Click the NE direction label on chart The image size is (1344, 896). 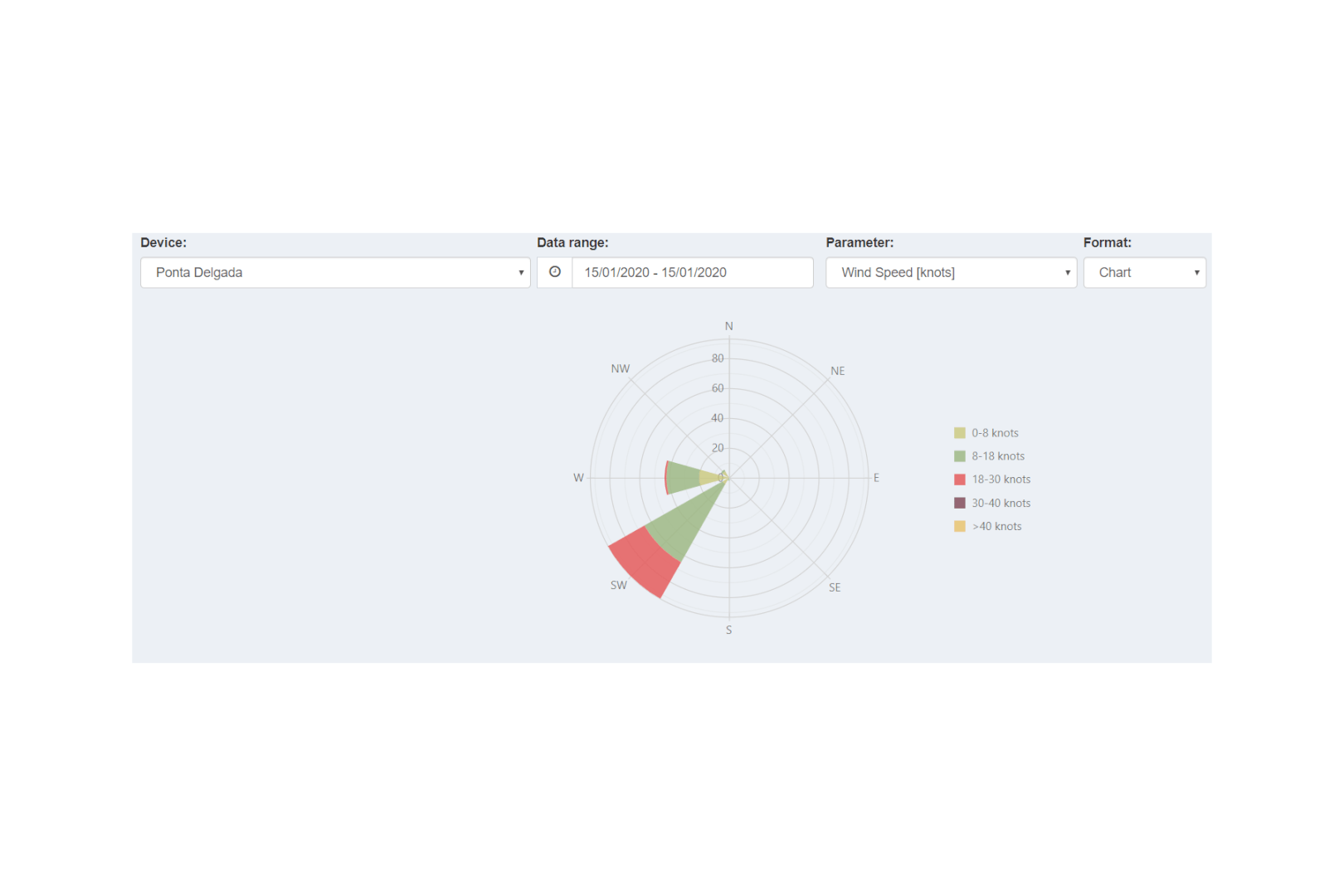(x=838, y=371)
